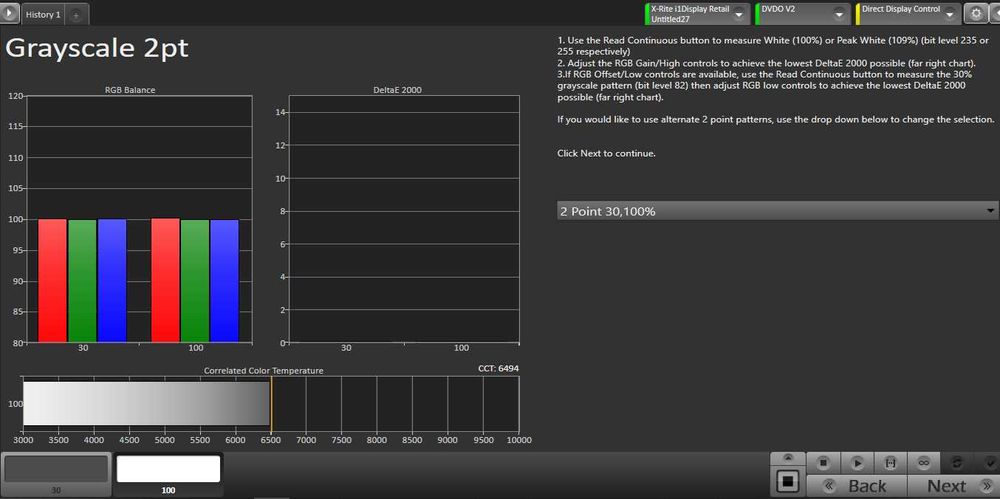The width and height of the screenshot is (1000, 499).
Task: Expand the 2 Point 30,100% pattern selector
Action: pyautogui.click(x=777, y=211)
